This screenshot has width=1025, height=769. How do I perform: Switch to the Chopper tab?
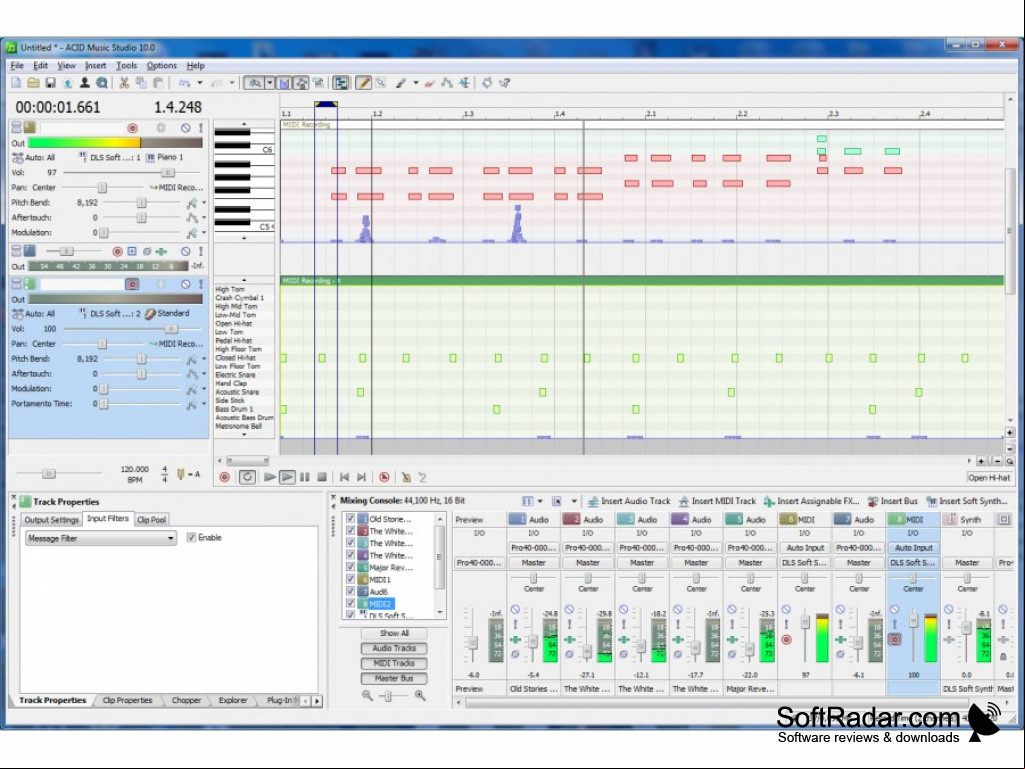click(186, 700)
